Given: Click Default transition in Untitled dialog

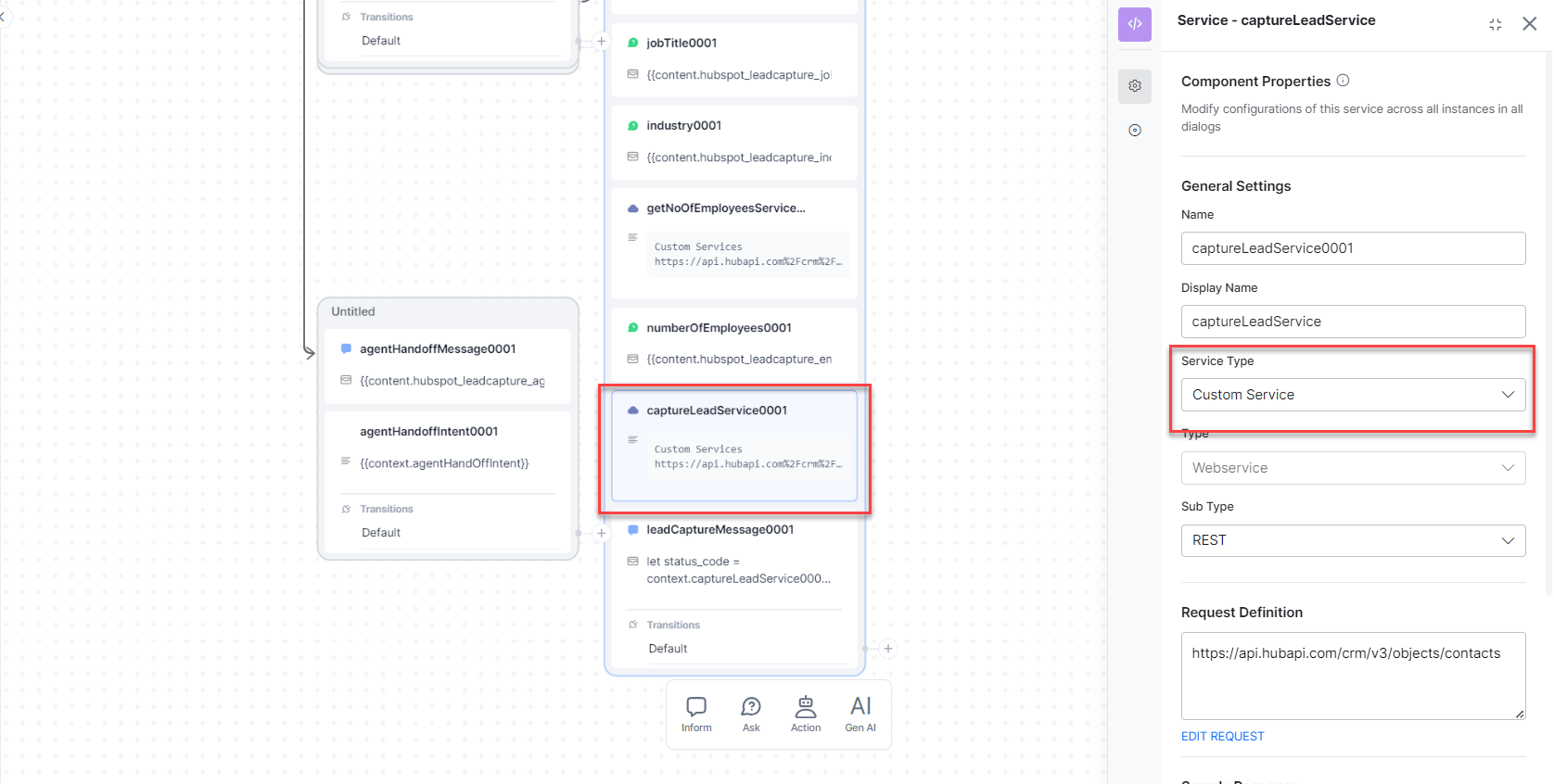Looking at the screenshot, I should click(x=381, y=533).
